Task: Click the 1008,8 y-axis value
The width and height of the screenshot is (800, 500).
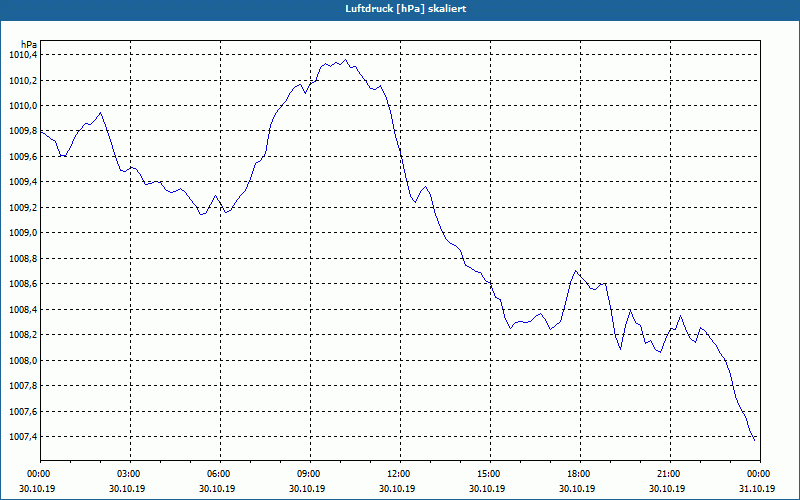Action: click(x=23, y=259)
